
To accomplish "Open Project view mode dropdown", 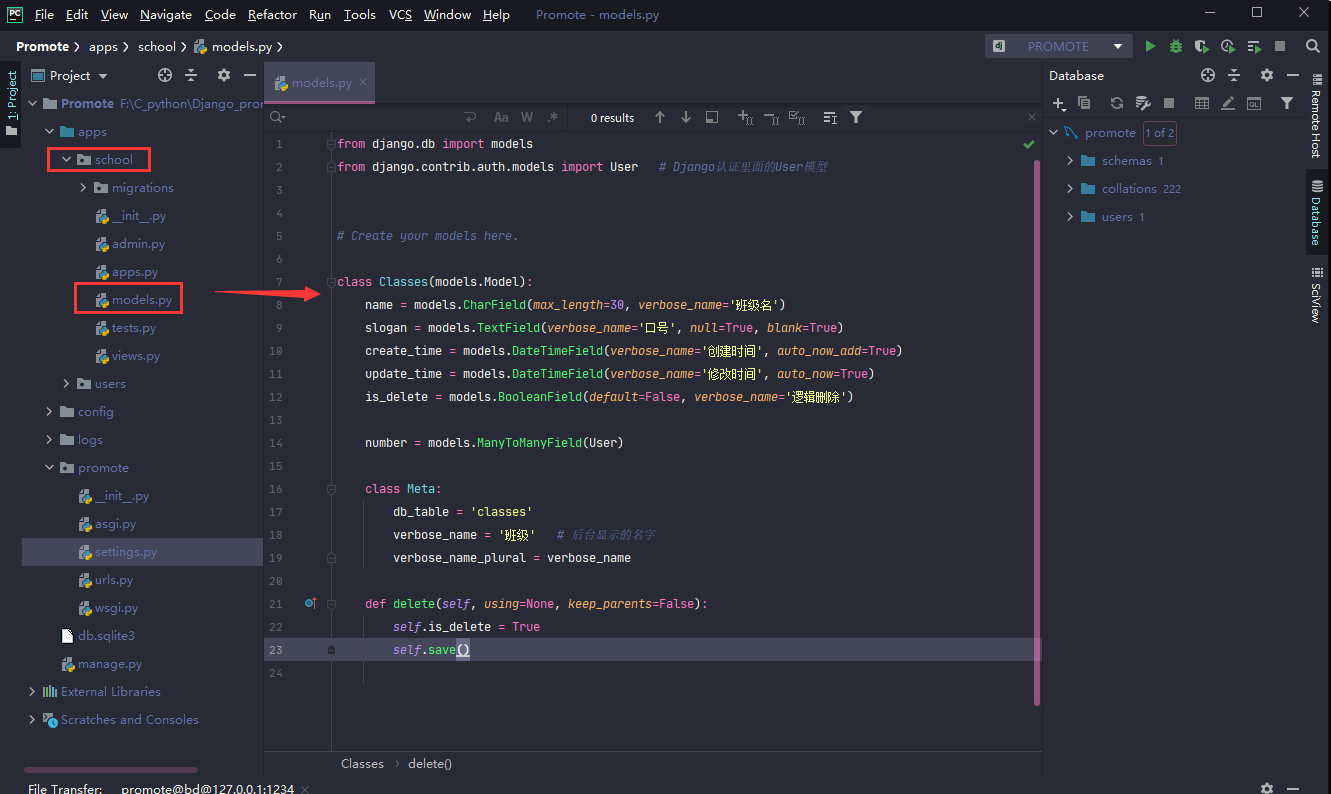I will (103, 76).
